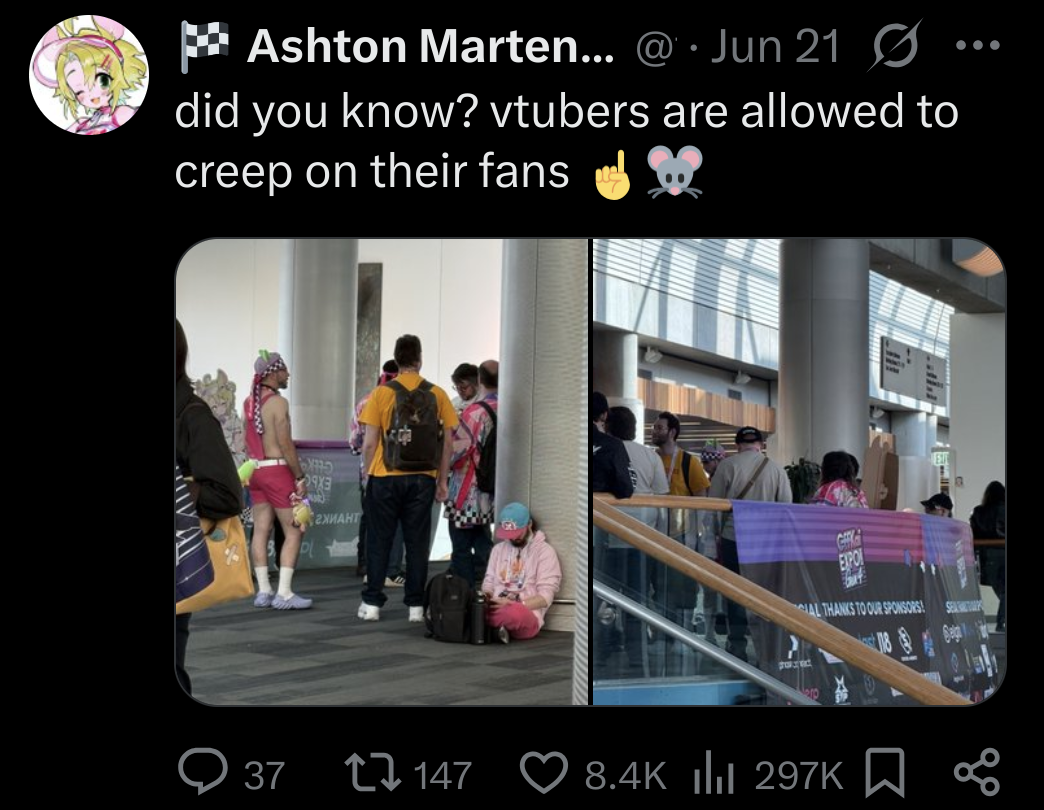Open the right escalator photo

click(799, 471)
